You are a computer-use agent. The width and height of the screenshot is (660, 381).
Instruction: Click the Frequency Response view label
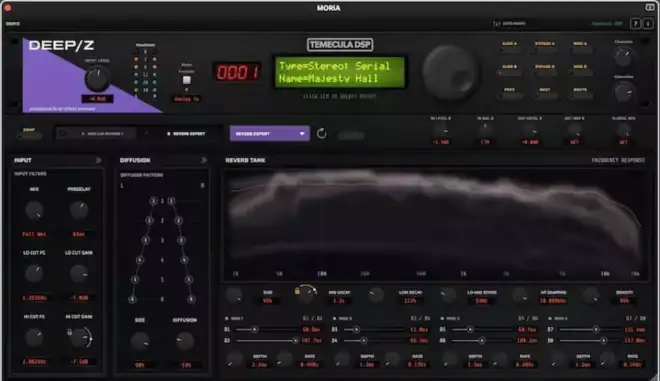point(618,160)
